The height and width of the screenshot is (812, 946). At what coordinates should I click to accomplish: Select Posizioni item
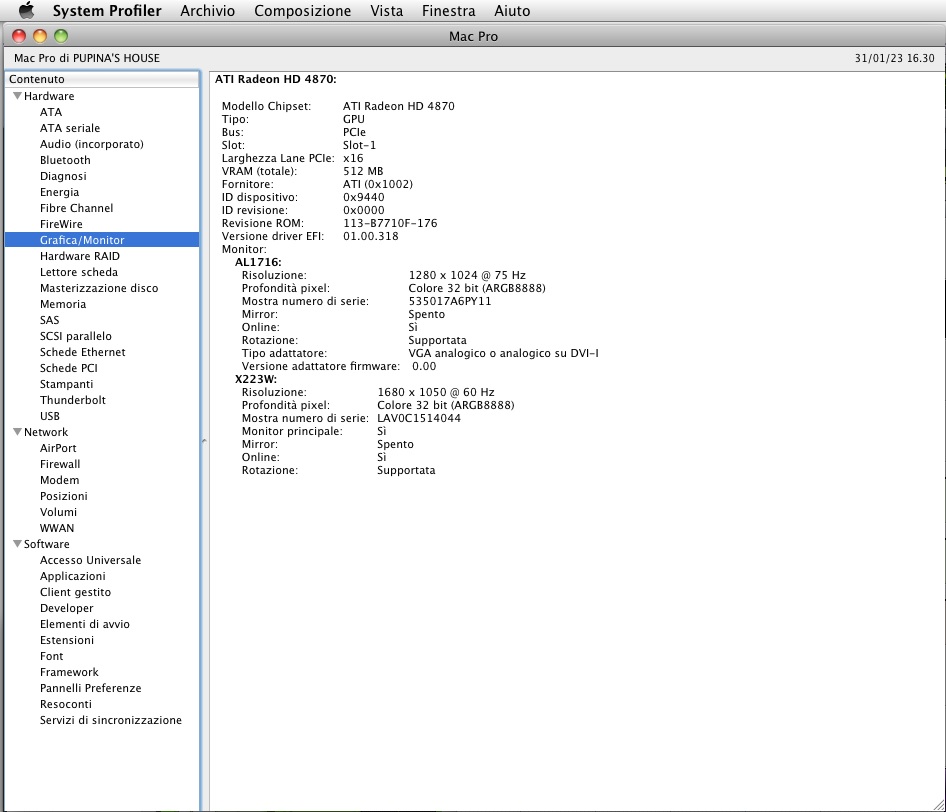click(63, 496)
